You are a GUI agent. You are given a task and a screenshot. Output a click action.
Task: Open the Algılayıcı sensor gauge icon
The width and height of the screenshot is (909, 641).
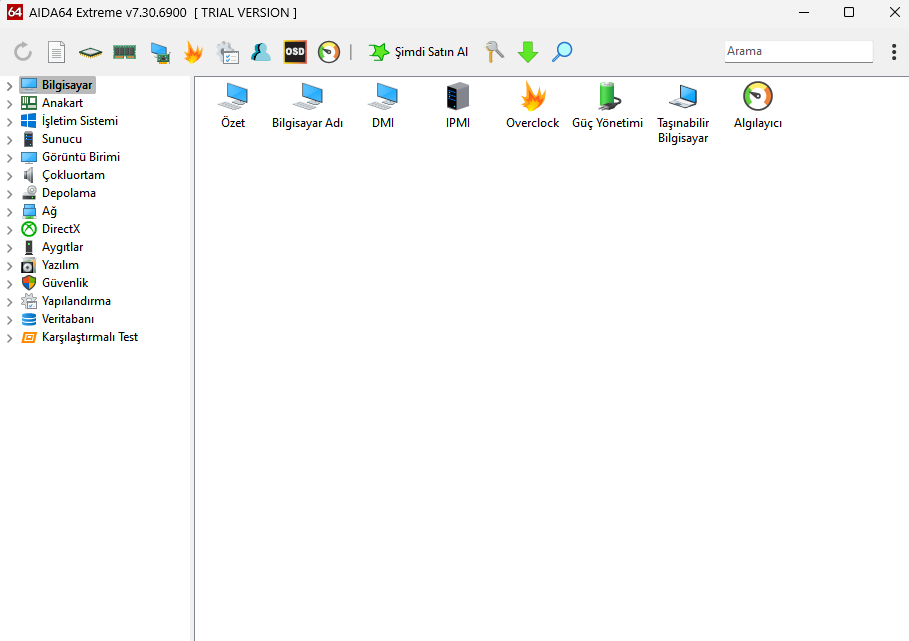pos(757,97)
